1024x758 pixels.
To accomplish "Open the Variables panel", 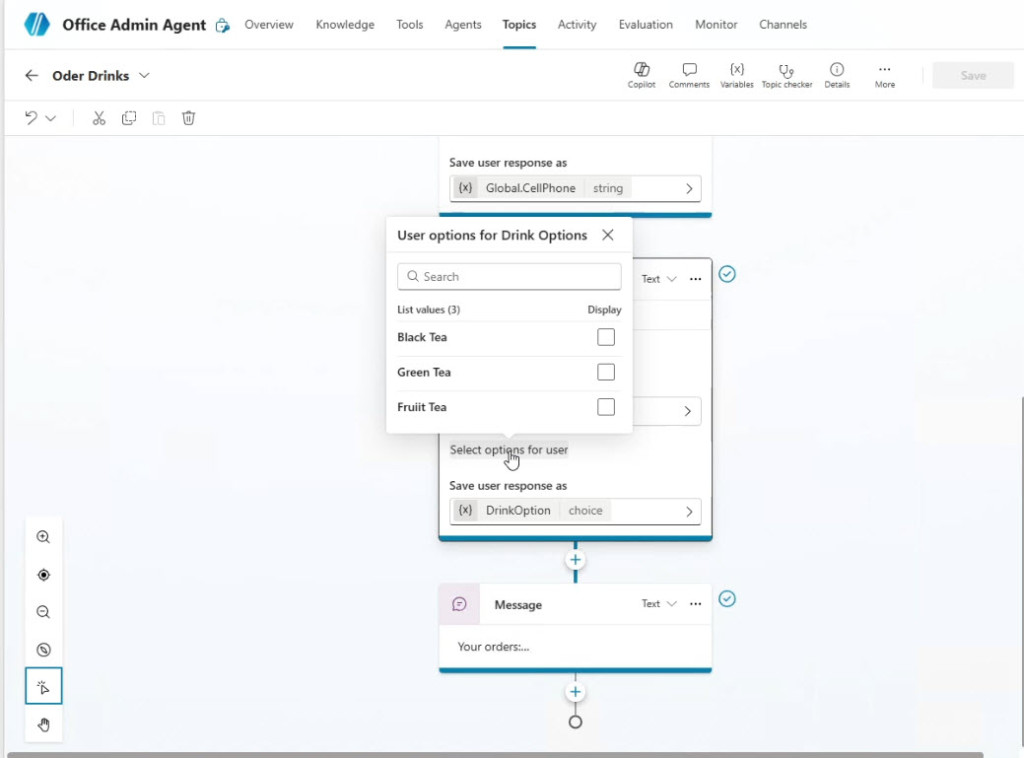I will pos(737,75).
